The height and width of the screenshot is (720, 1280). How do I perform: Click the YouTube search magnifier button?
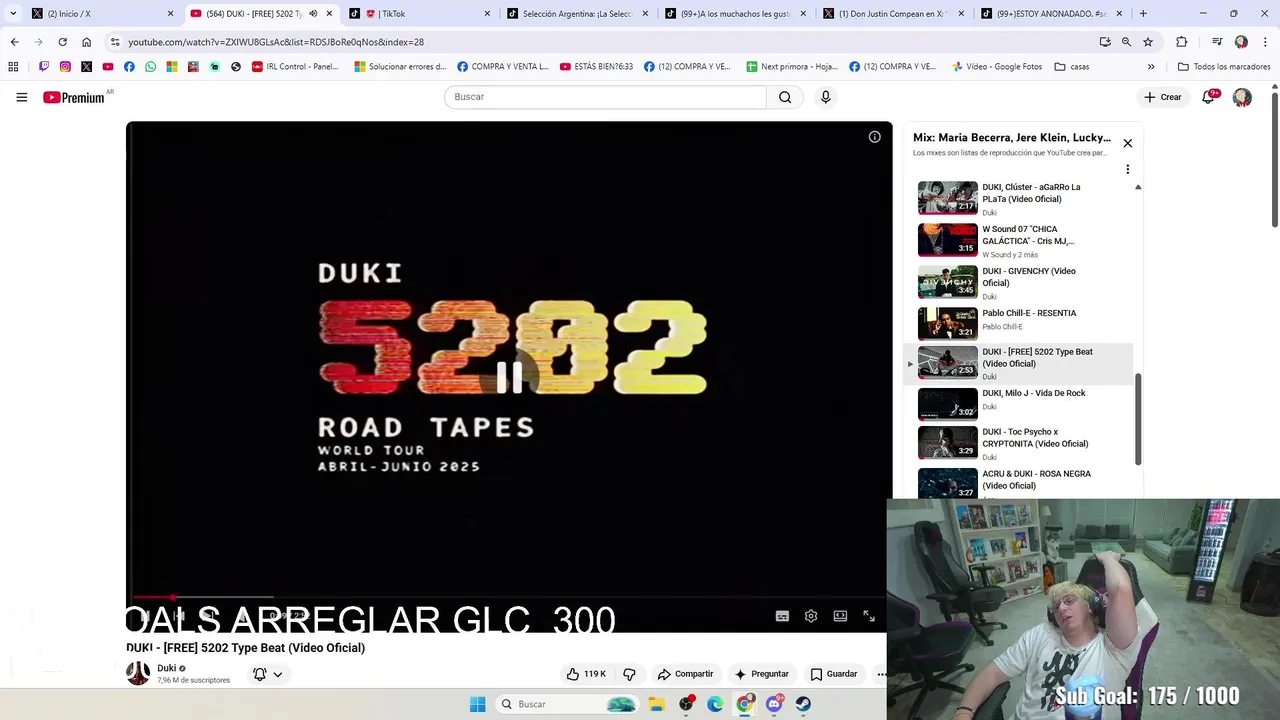point(785,97)
